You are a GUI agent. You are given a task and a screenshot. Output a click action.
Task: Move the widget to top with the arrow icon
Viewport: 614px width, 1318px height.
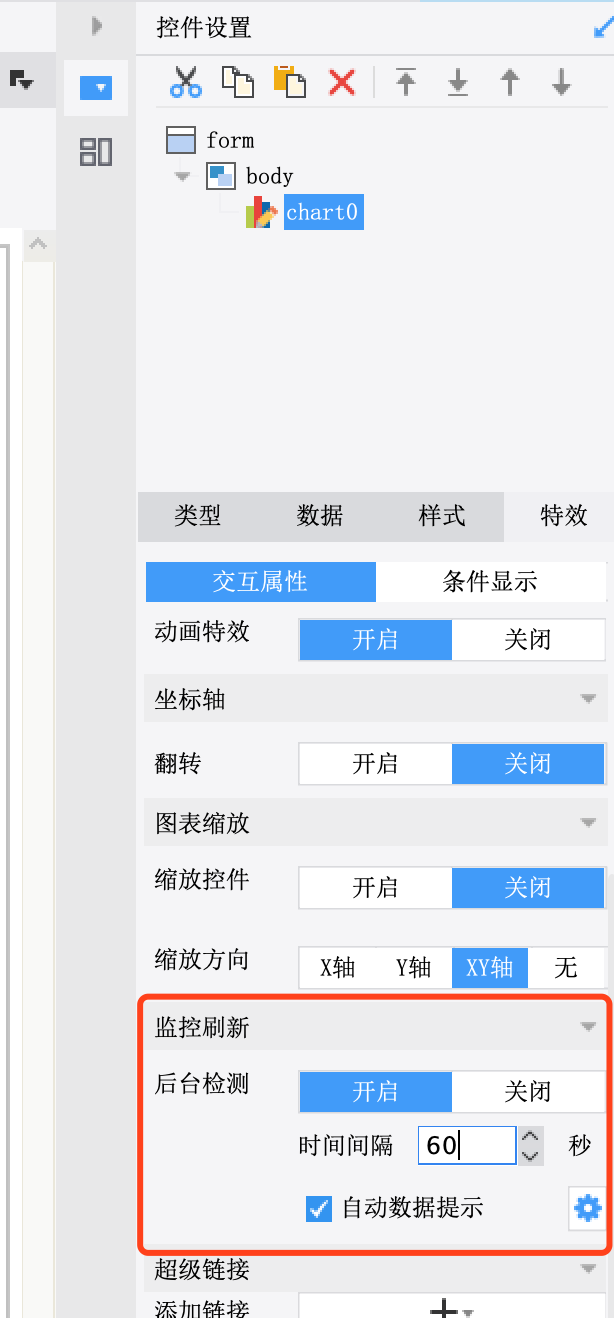point(405,82)
